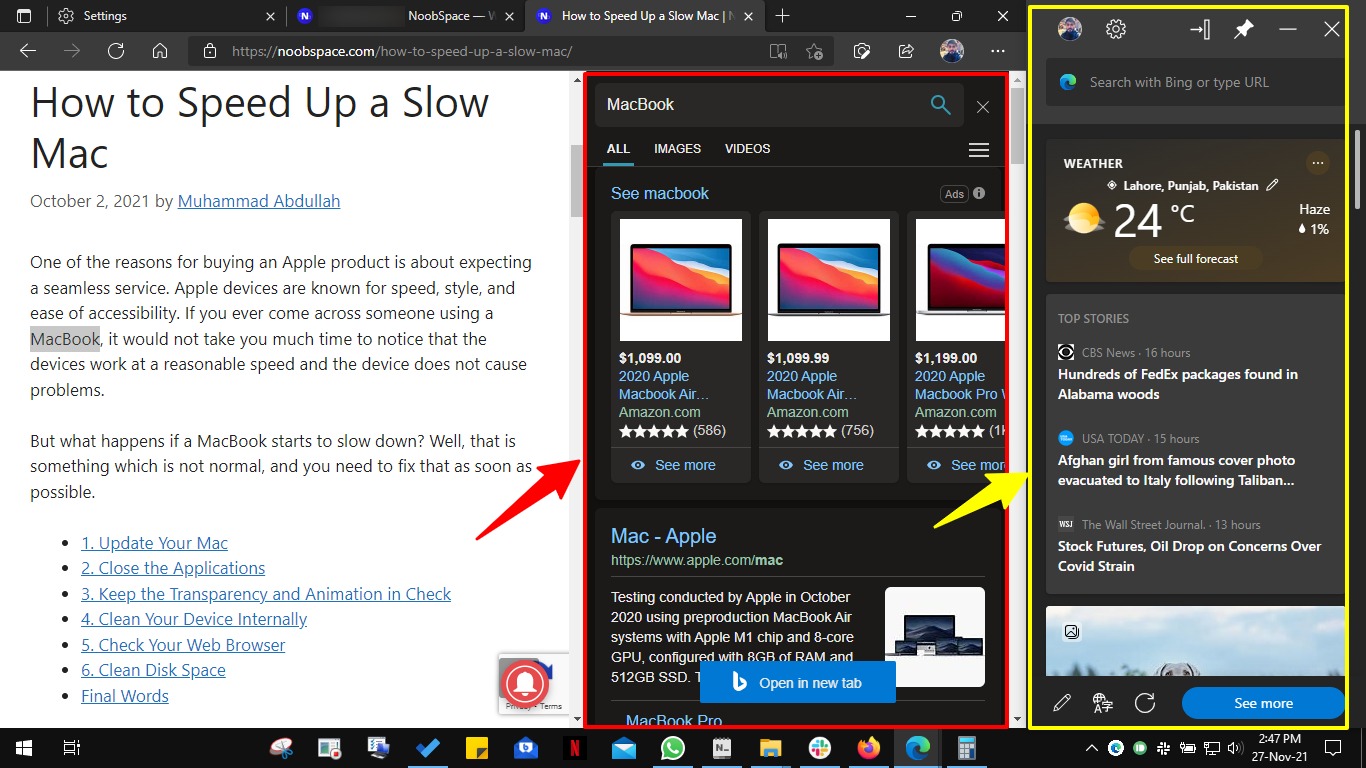The width and height of the screenshot is (1366, 768).
Task: Open the Muhammad Abdullah author link
Action: (x=258, y=201)
